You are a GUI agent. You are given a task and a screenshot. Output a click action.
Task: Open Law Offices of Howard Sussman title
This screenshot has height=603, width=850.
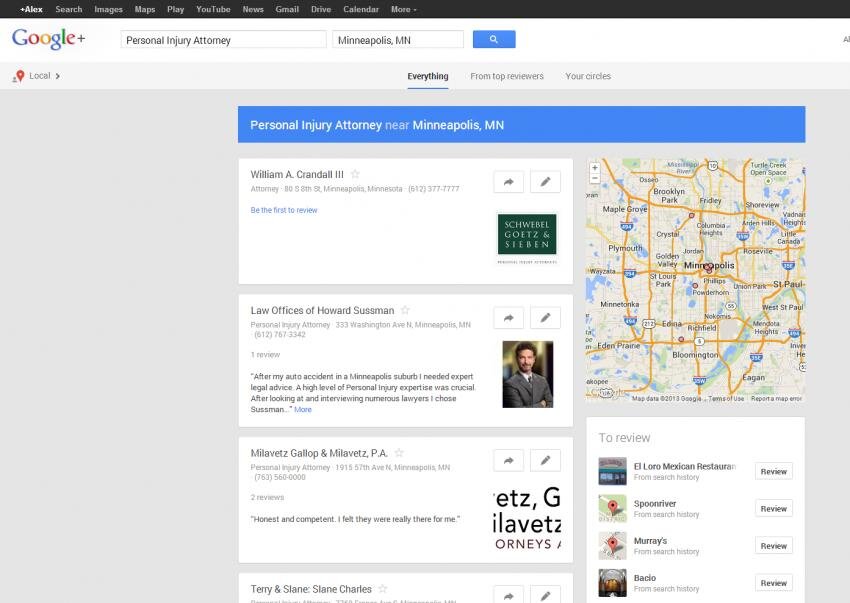323,311
